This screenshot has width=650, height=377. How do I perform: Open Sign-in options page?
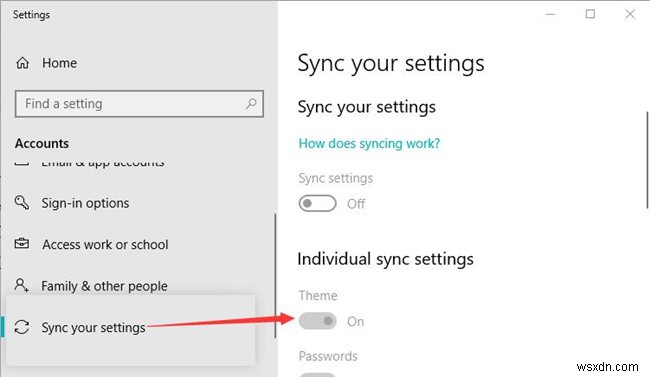(85, 203)
